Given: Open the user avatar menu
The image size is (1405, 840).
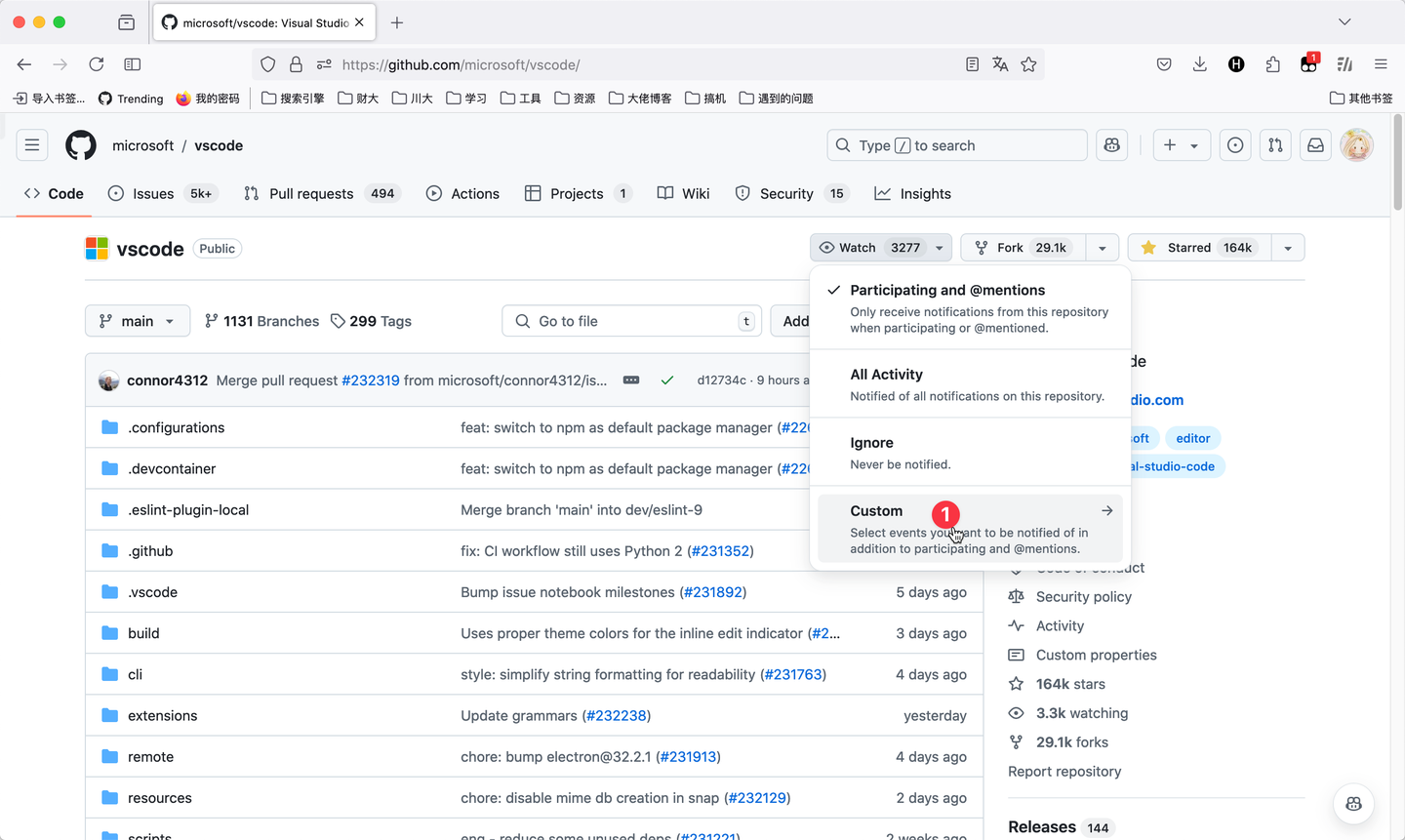Looking at the screenshot, I should (x=1356, y=145).
